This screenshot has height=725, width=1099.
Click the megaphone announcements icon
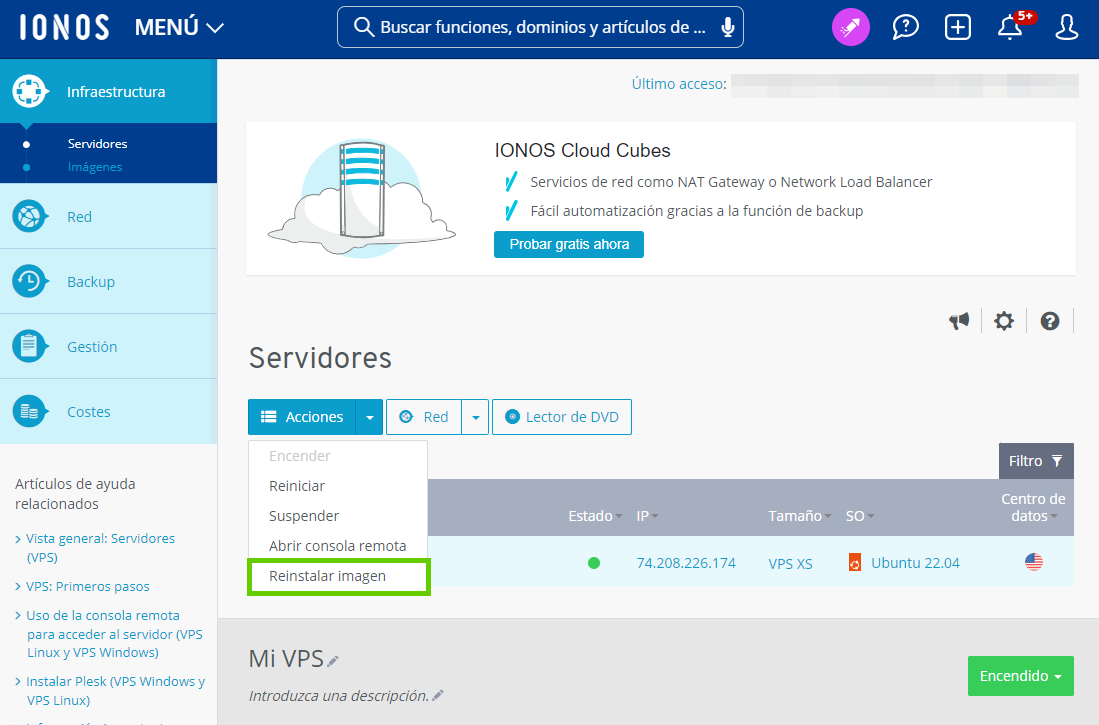click(959, 321)
